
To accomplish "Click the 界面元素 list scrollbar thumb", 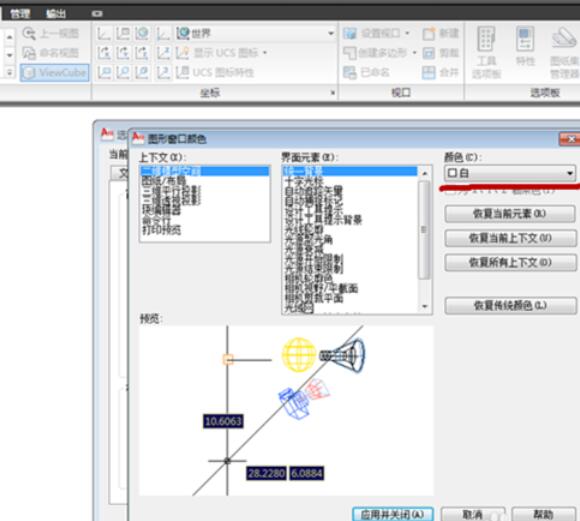I will coord(425,229).
